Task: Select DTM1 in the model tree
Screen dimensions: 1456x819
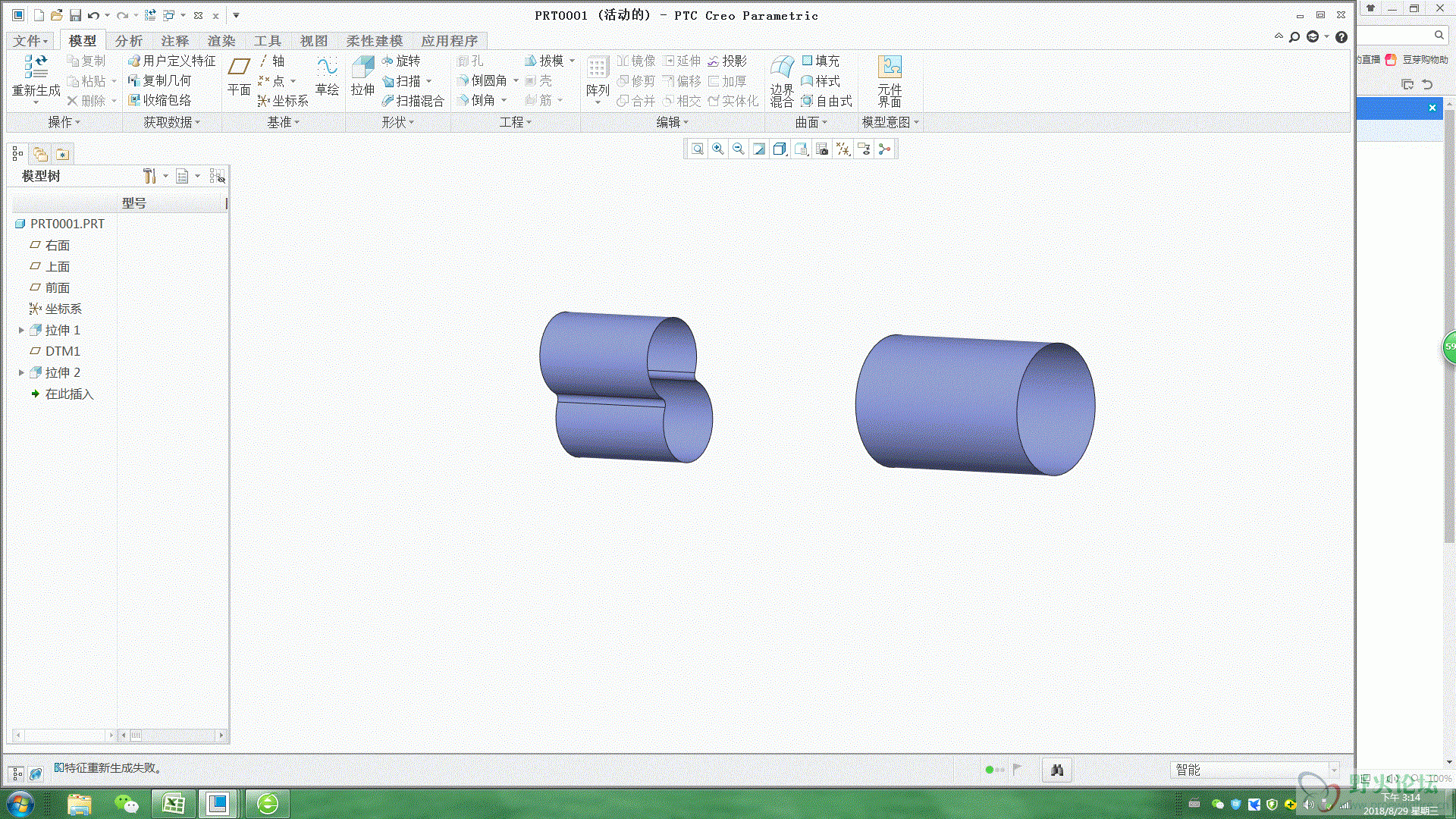Action: [55, 351]
